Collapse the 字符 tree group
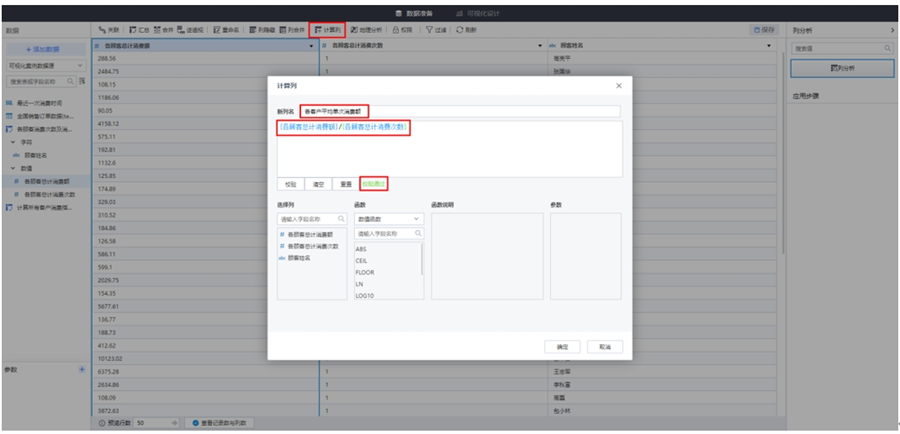Viewport: 900px width, 434px height. [15, 142]
